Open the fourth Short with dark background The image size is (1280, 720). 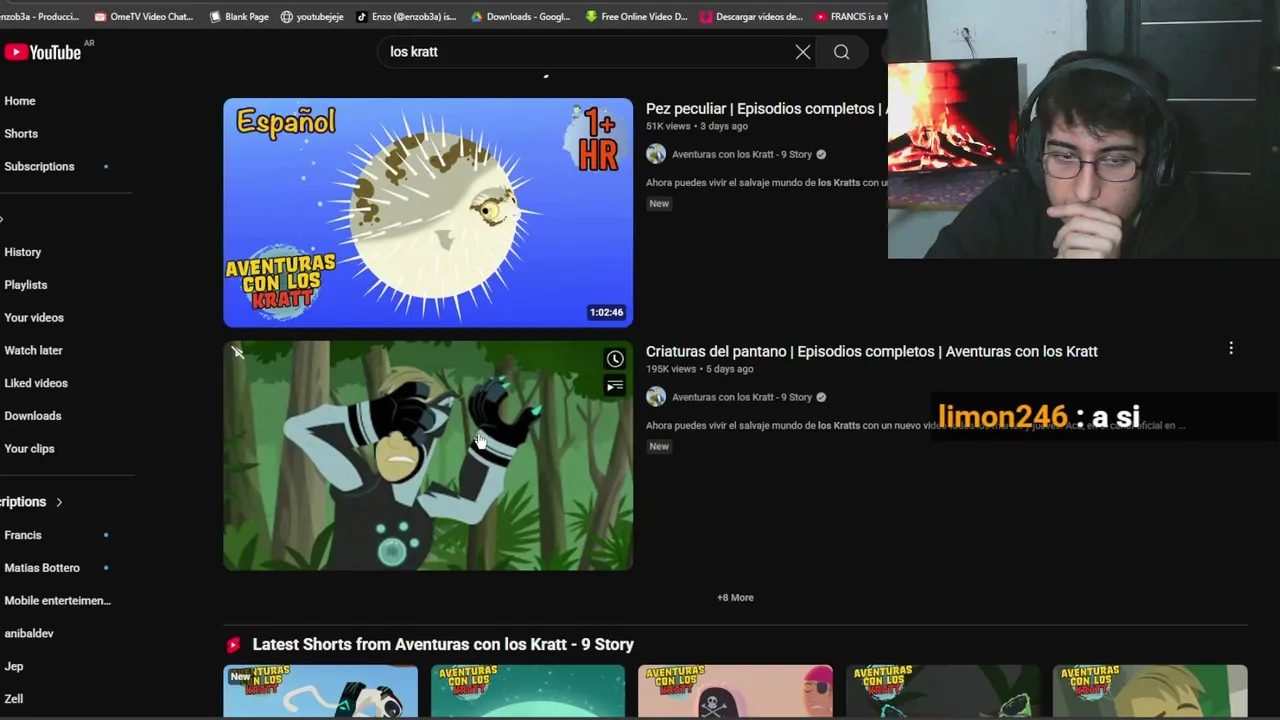pyautogui.click(x=943, y=691)
